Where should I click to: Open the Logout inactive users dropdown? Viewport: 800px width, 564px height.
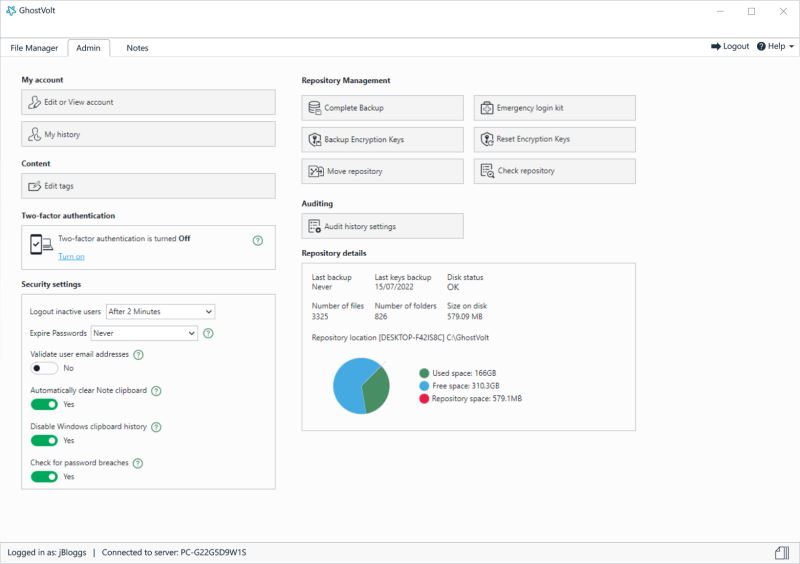pyautogui.click(x=160, y=311)
